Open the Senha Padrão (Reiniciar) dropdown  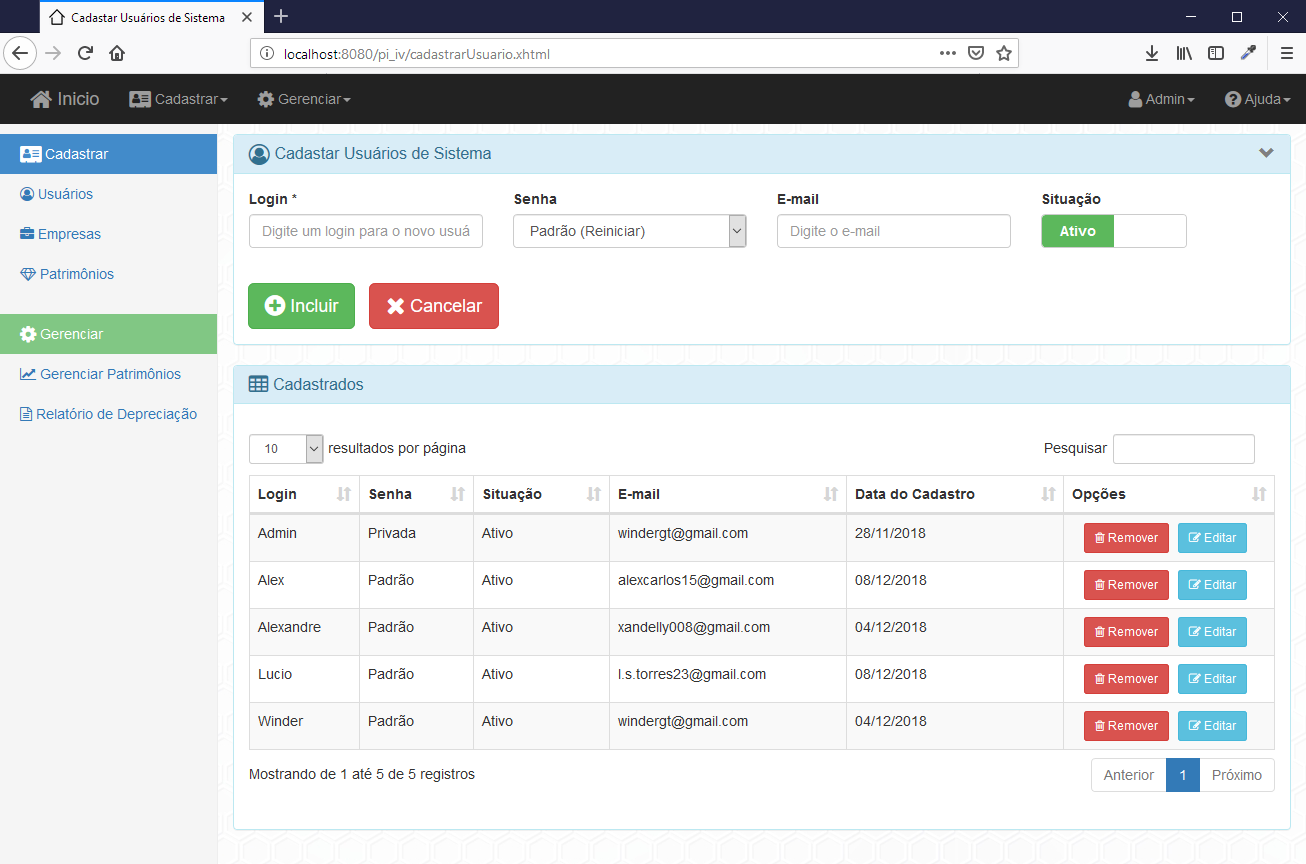[630, 231]
